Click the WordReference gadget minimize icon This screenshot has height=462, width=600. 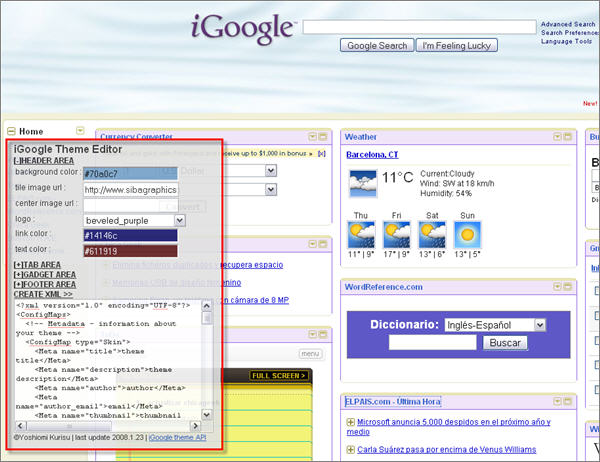[566, 288]
